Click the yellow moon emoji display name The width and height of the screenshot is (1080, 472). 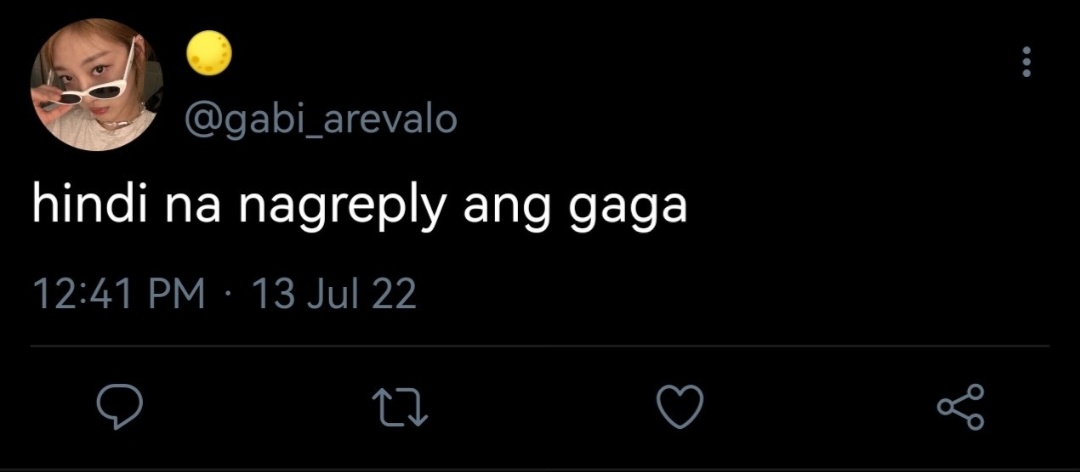click(x=209, y=54)
